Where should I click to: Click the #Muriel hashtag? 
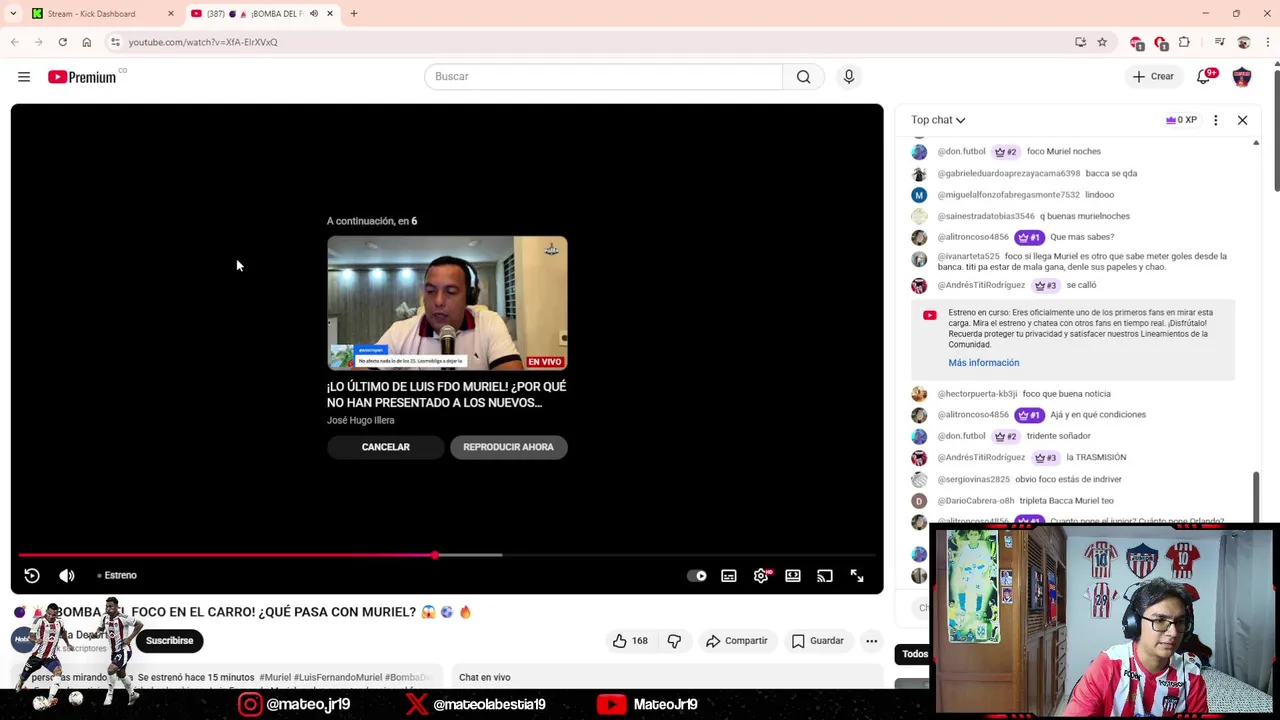(274, 678)
